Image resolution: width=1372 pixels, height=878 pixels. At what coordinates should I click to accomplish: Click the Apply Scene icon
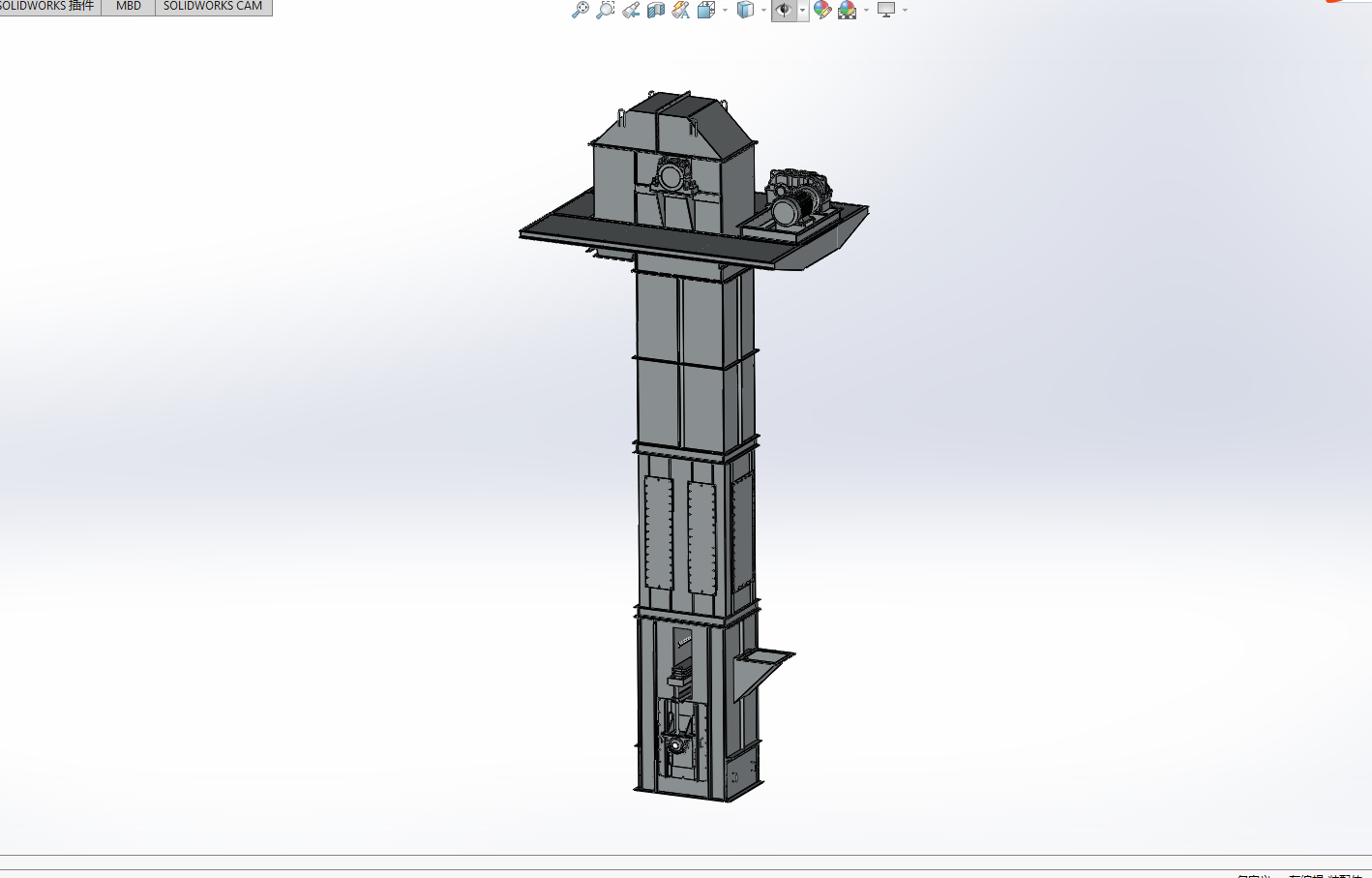click(848, 10)
